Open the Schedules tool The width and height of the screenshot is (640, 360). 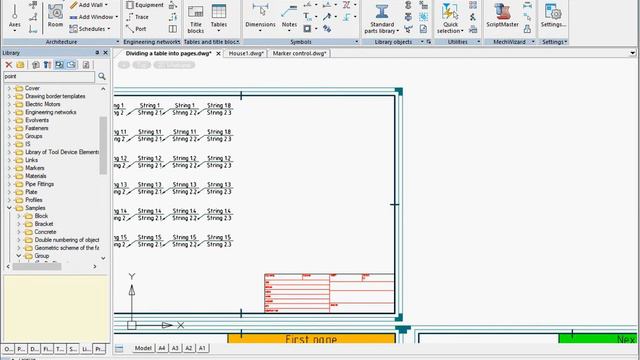88,29
